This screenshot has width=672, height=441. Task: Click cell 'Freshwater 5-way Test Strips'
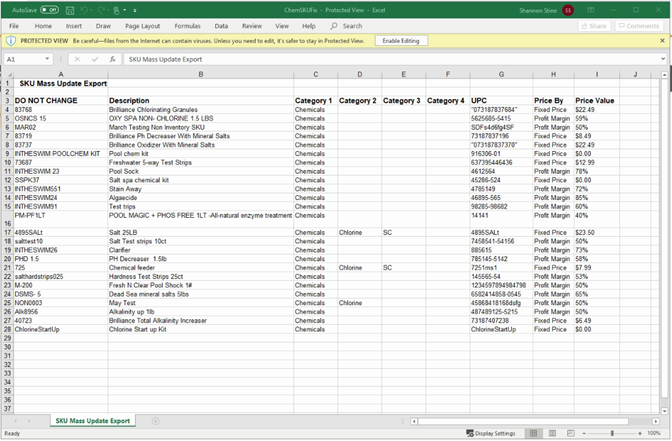click(201, 162)
